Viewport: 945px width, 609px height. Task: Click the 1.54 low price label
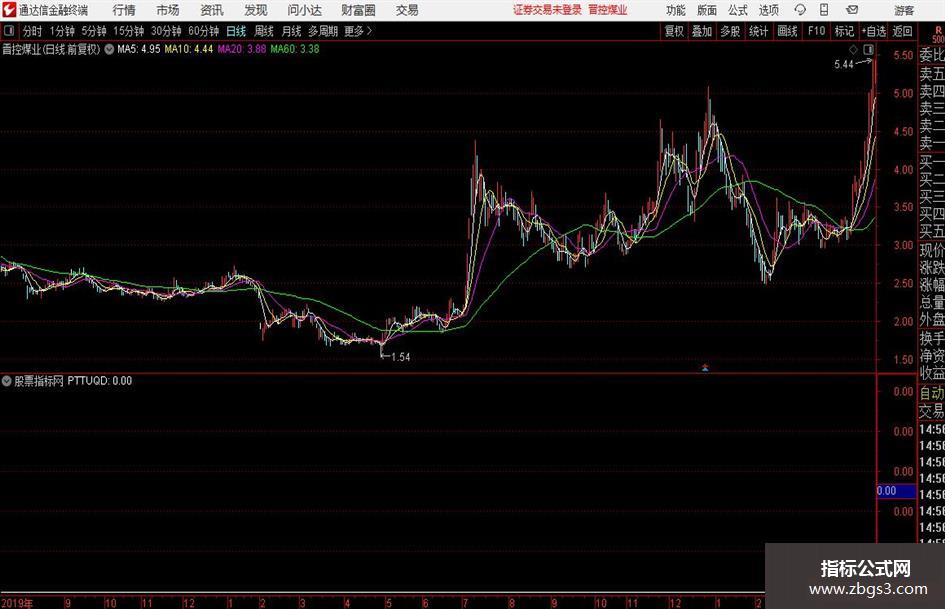401,357
